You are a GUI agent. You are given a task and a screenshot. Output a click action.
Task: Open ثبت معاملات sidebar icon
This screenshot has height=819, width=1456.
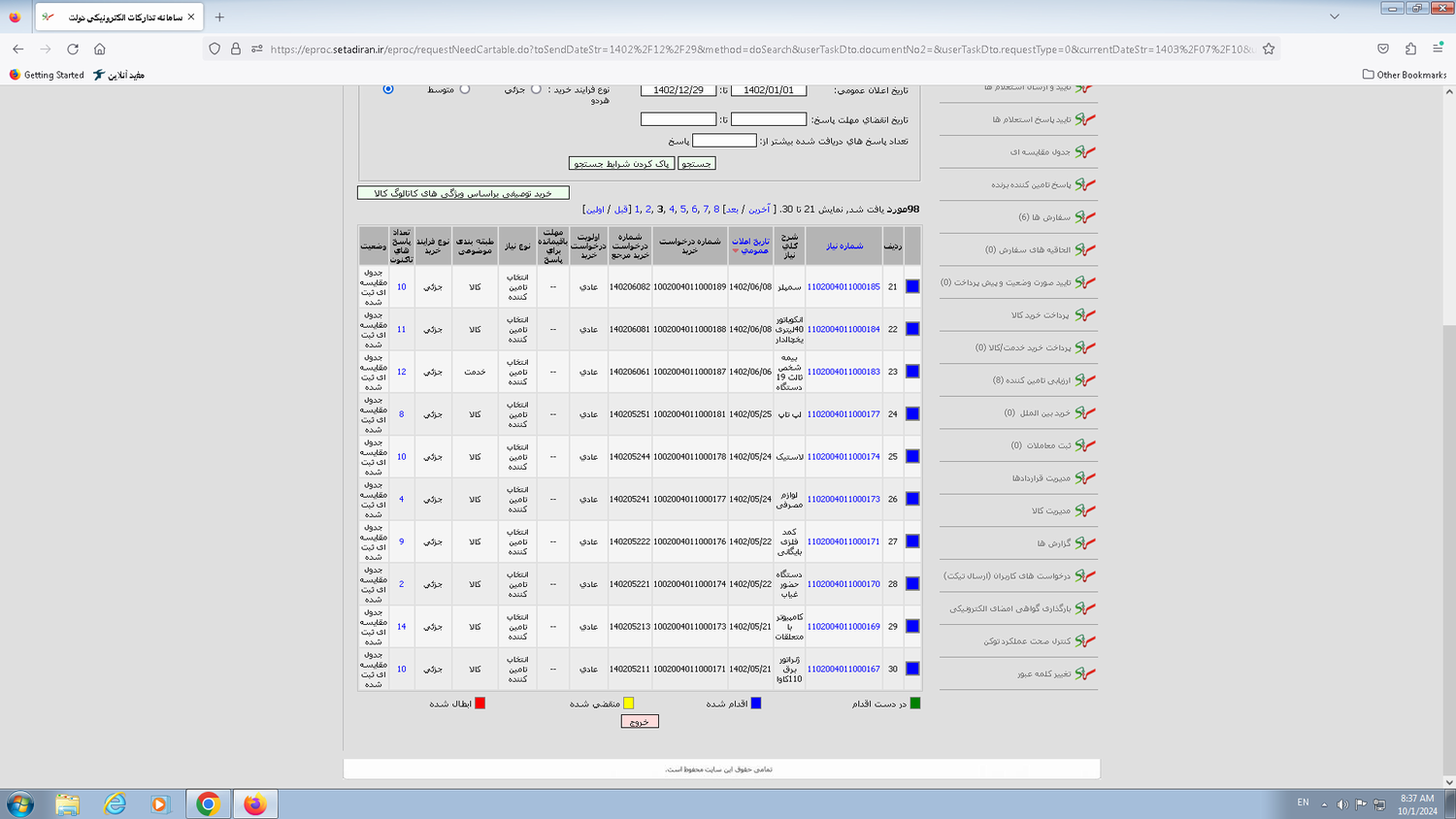click(x=1085, y=445)
